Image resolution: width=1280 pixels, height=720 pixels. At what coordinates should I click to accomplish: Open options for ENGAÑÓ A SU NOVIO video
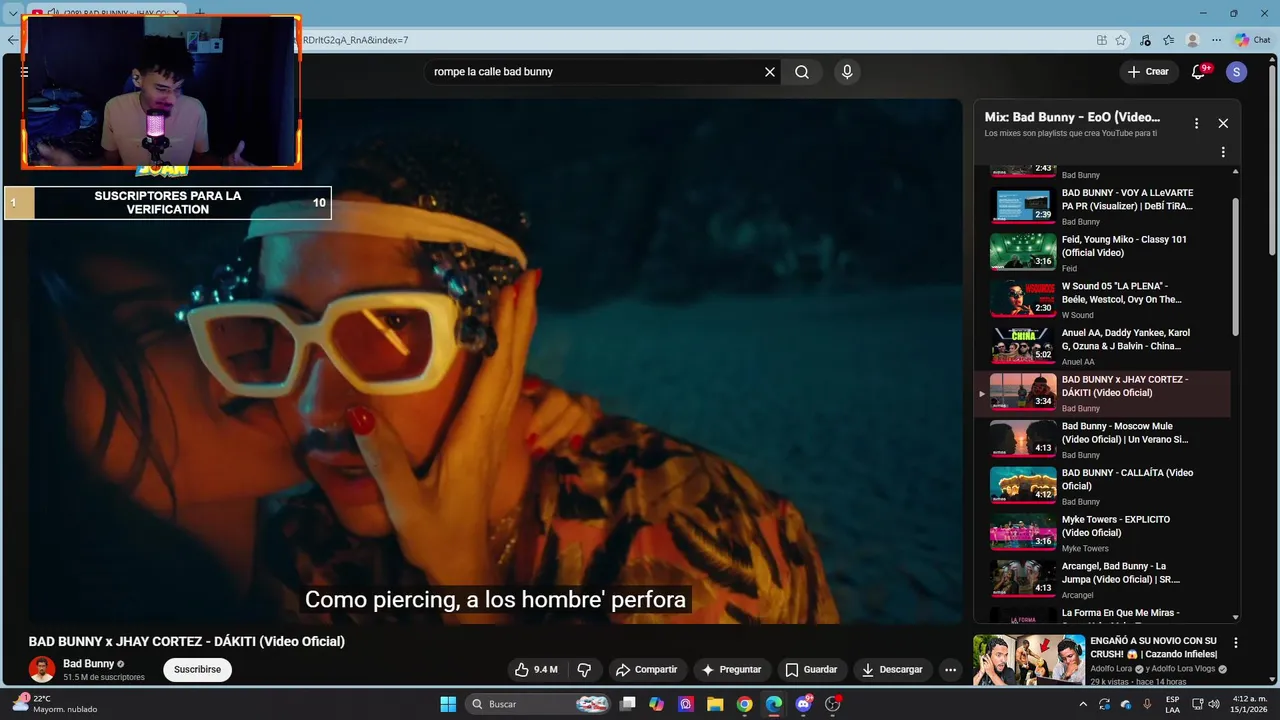coord(1236,643)
